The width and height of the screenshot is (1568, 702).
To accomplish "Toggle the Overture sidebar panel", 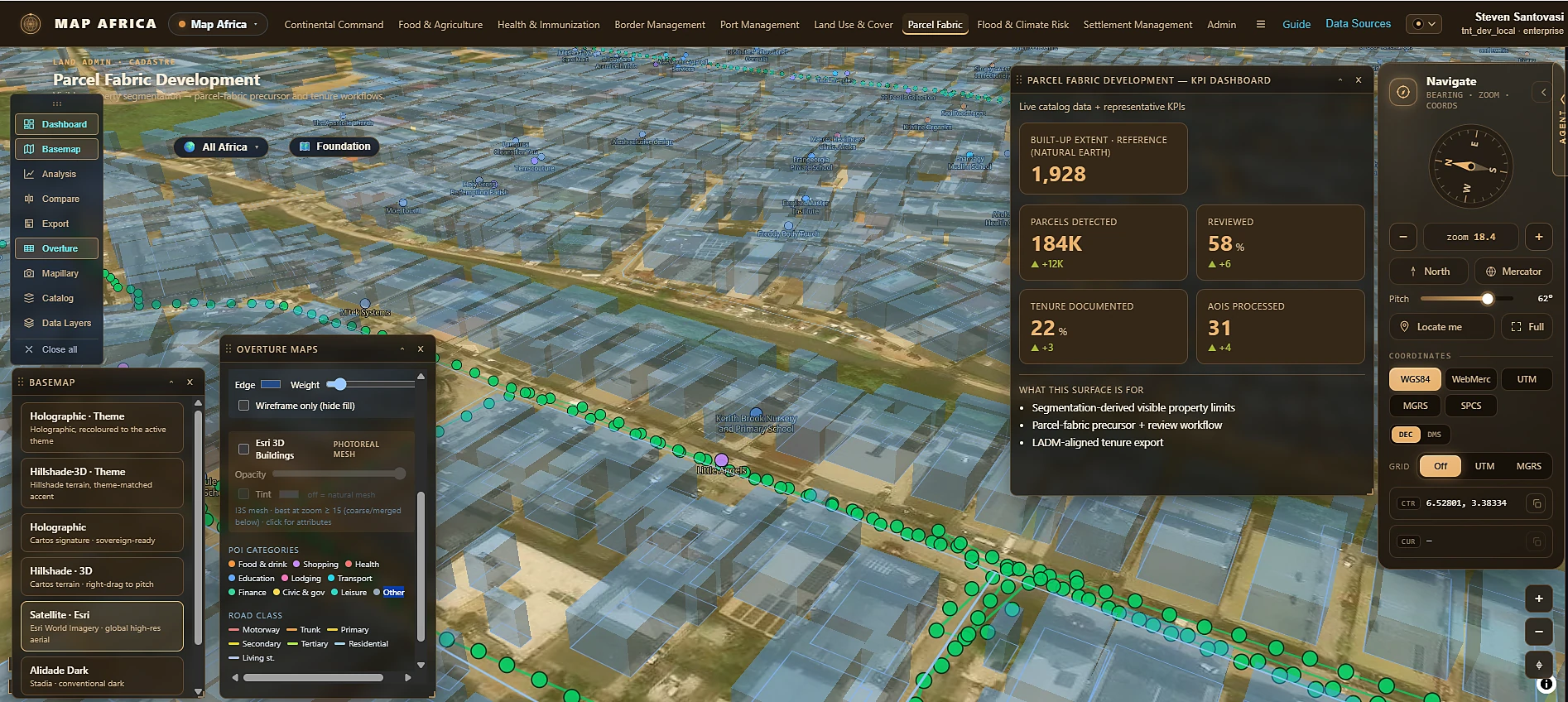I will [56, 248].
